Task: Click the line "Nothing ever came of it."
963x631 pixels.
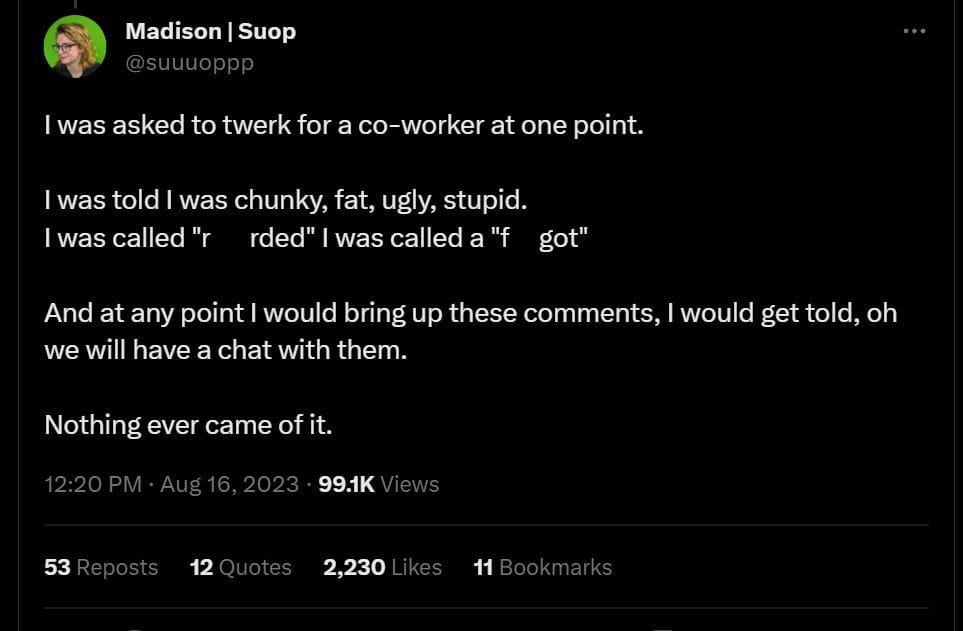Action: (x=188, y=425)
